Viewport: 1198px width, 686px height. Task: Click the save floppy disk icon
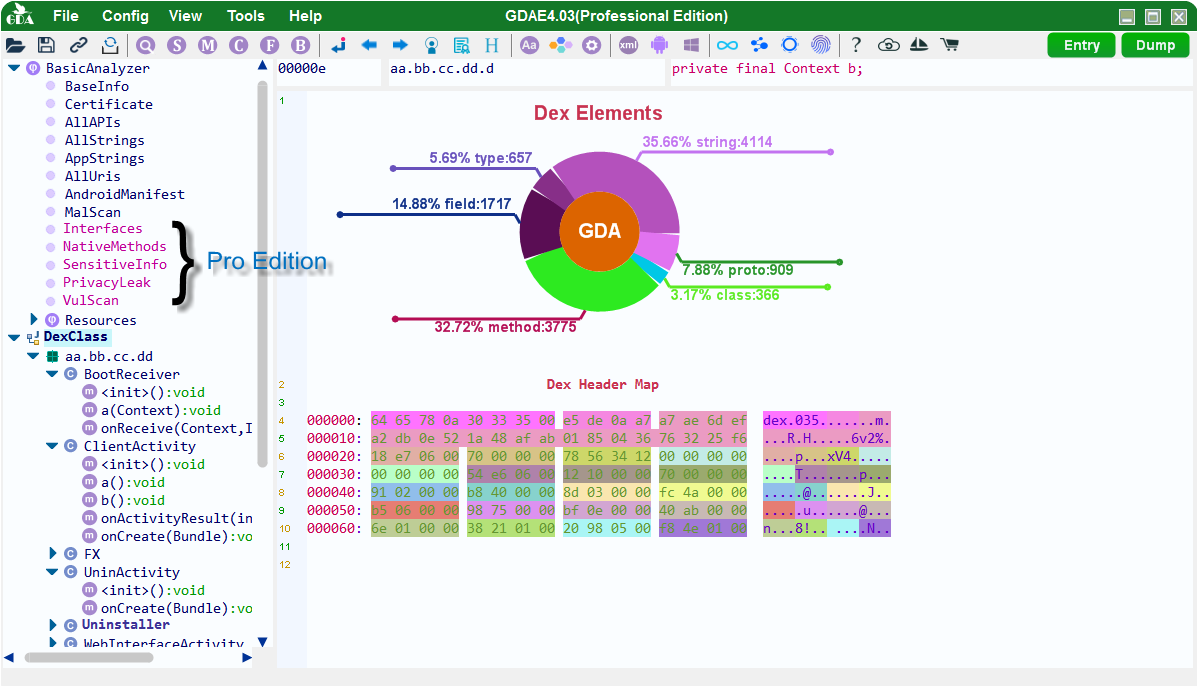point(47,45)
